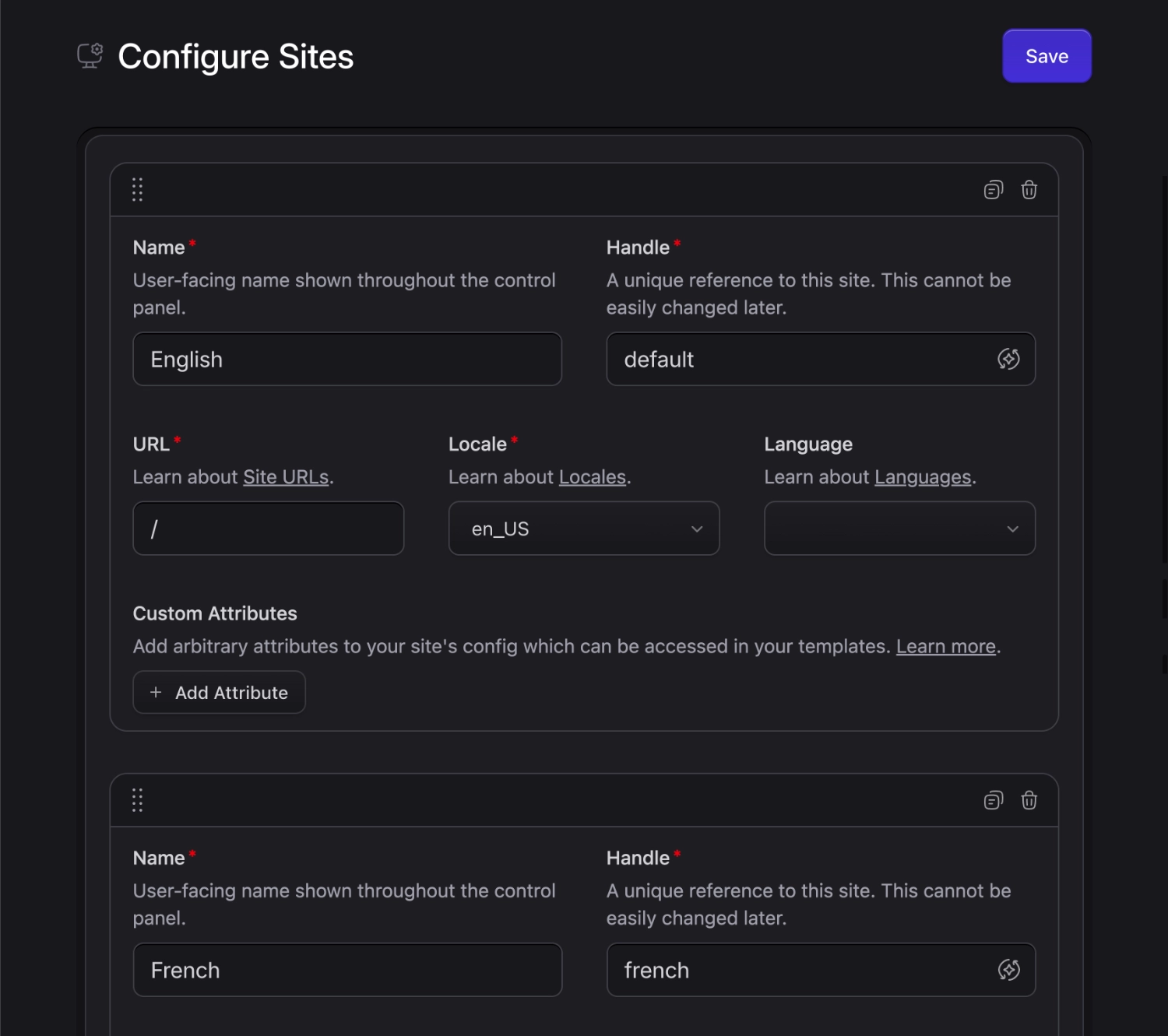The image size is (1168, 1036).
Task: Grab the English site drag handle
Action: (138, 189)
